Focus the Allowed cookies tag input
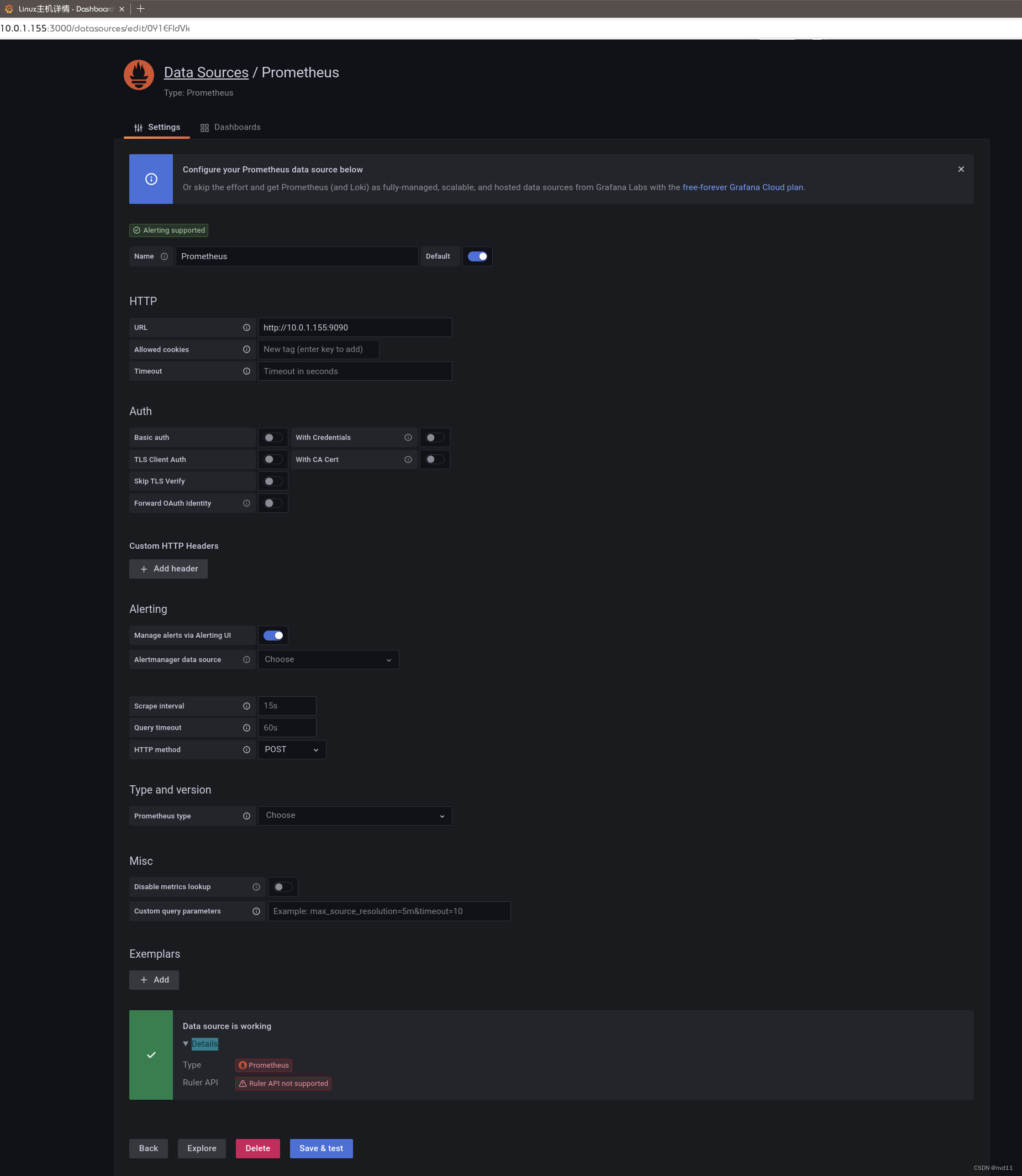Viewport: 1022px width, 1176px height. tap(318, 349)
